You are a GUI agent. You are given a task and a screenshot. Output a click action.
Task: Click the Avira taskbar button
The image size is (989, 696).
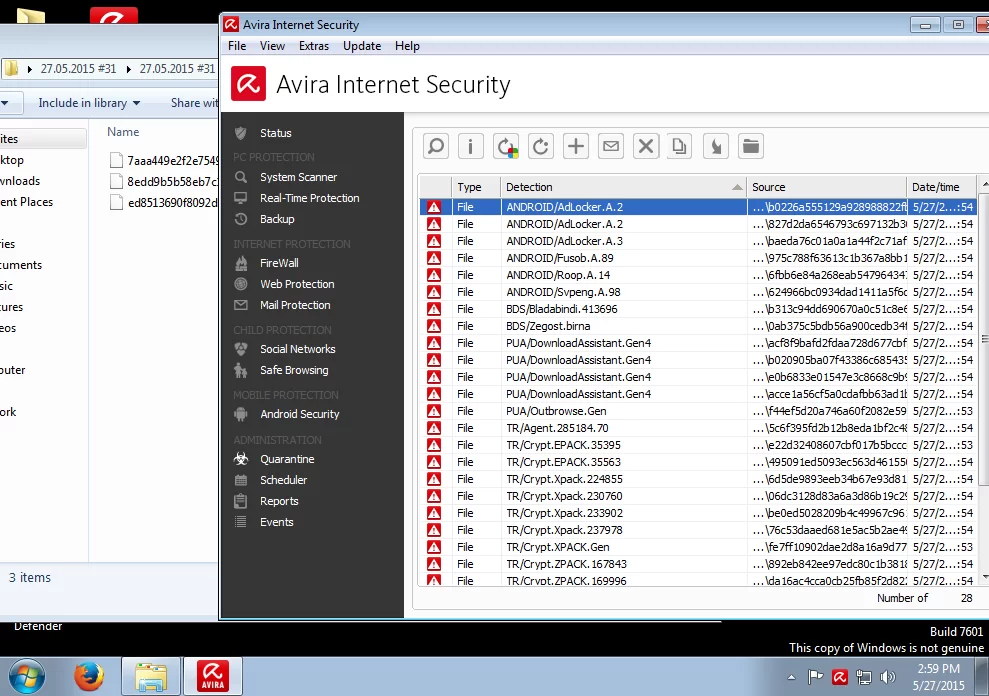[x=213, y=676]
